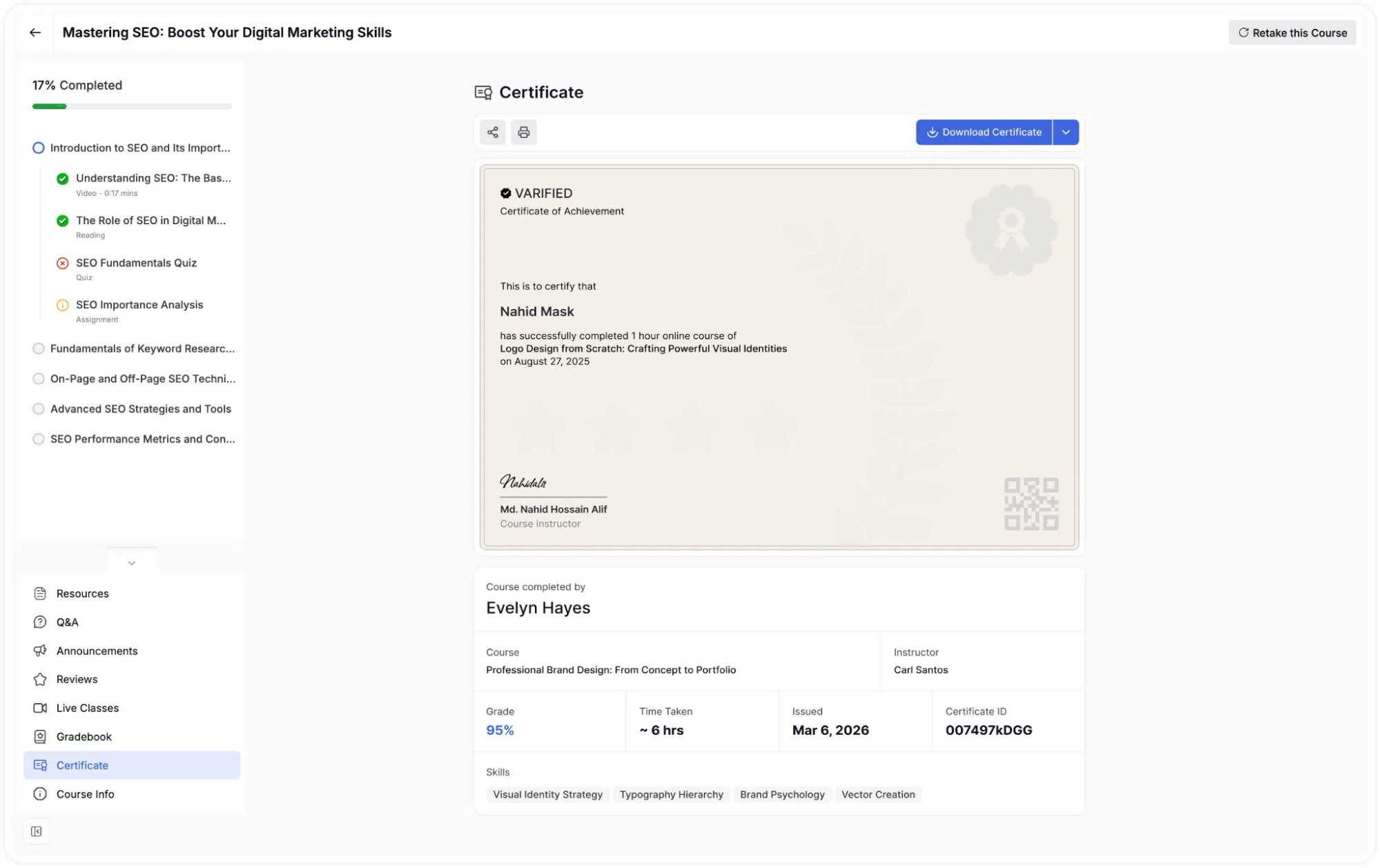Viewport: 1380px width, 868px height.
Task: Click the print certificate icon
Action: pos(523,132)
